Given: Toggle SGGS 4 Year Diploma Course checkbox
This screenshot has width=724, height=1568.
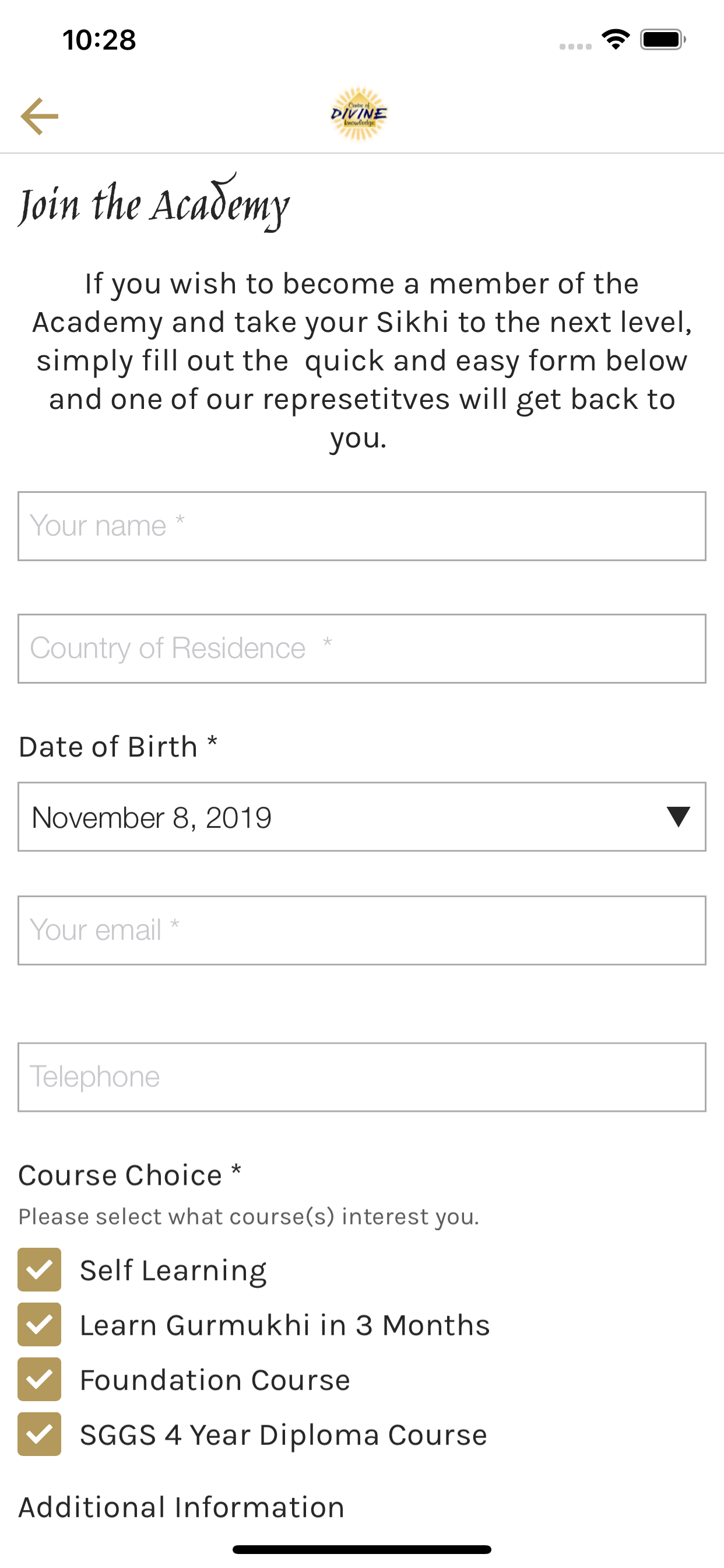Looking at the screenshot, I should pyautogui.click(x=40, y=1433).
